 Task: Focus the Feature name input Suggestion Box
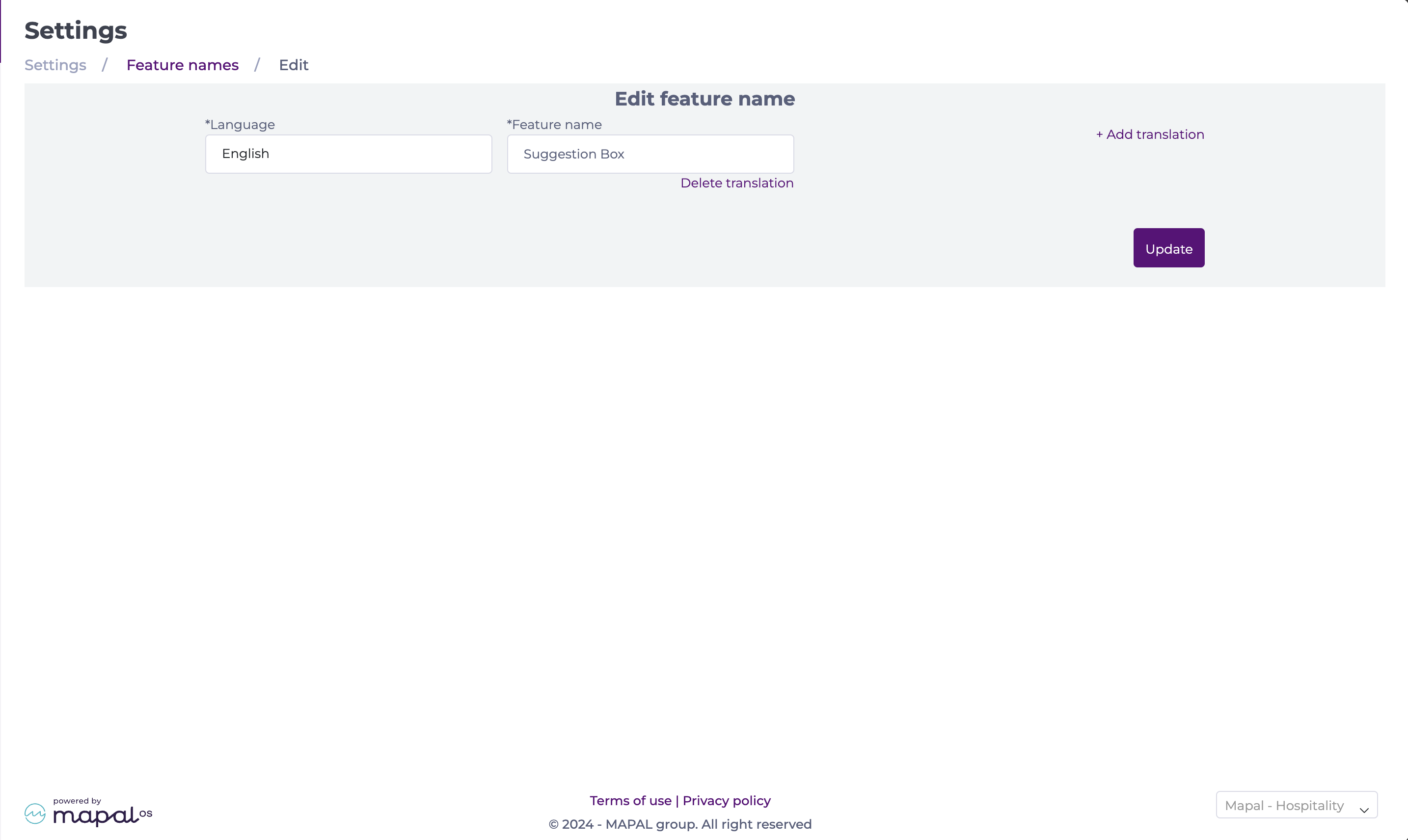pyautogui.click(x=650, y=154)
